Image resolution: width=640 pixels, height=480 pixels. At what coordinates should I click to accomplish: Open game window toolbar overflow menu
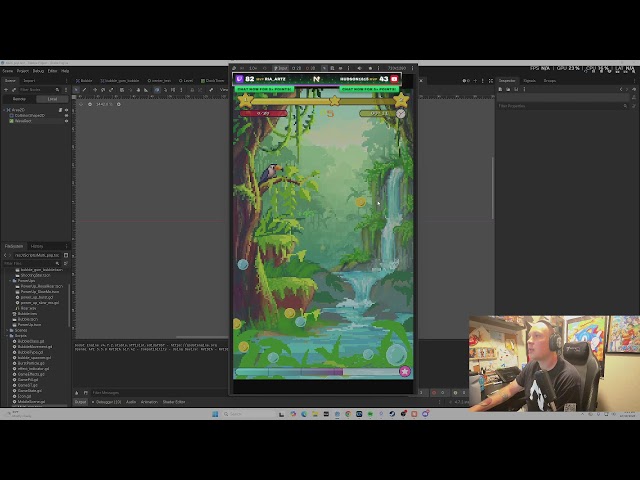pyautogui.click(x=412, y=68)
